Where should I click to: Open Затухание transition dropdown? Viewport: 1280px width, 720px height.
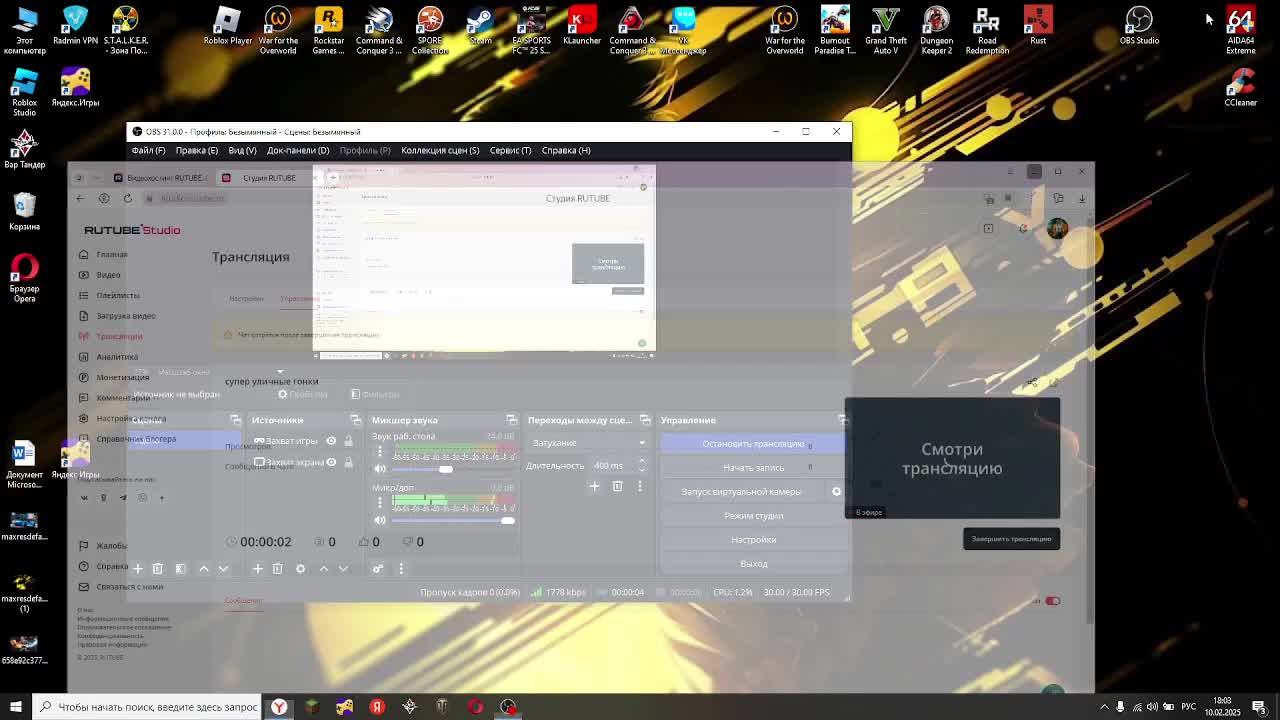coord(588,442)
